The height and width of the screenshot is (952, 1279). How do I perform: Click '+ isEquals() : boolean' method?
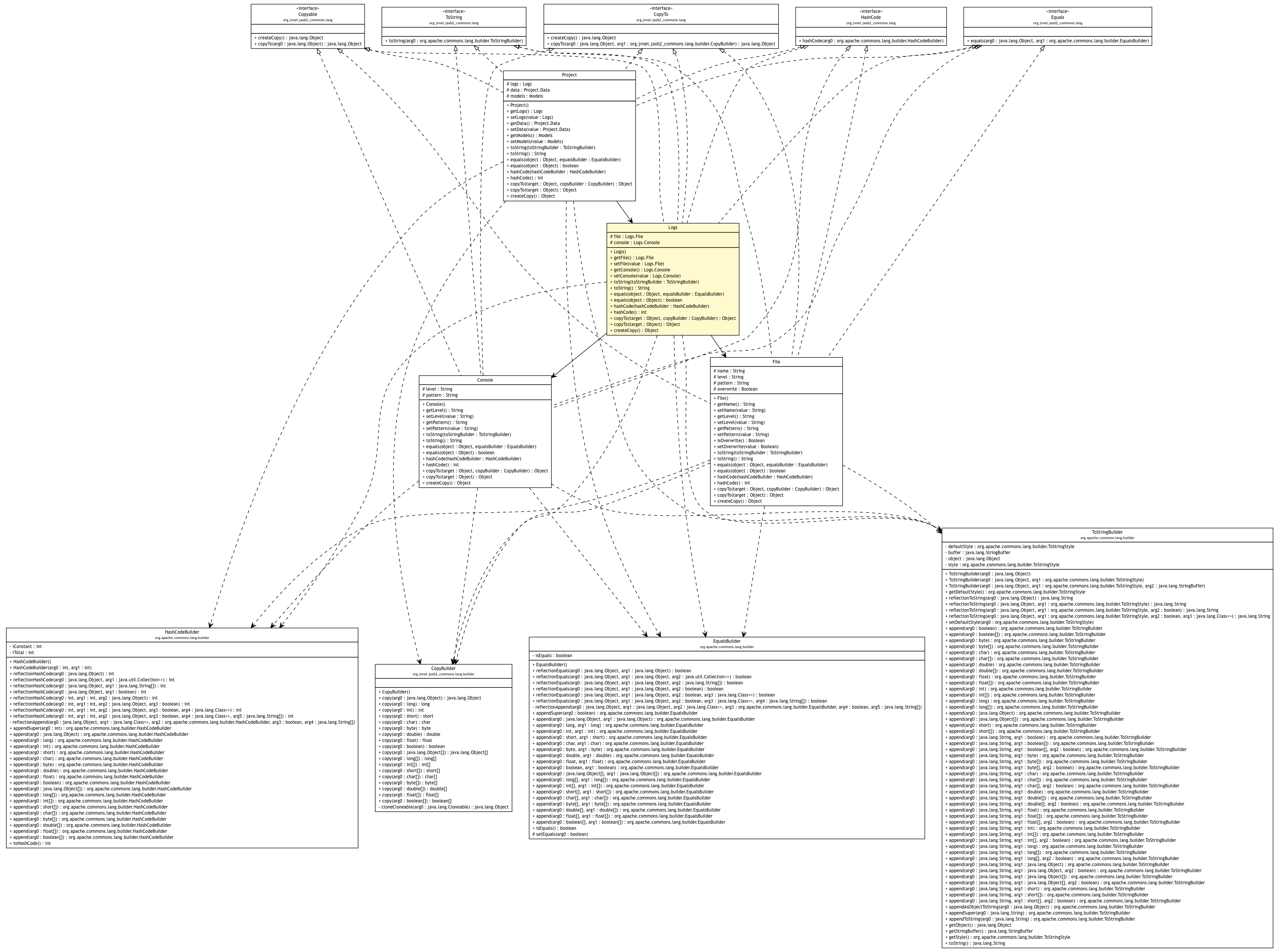[x=554, y=828]
